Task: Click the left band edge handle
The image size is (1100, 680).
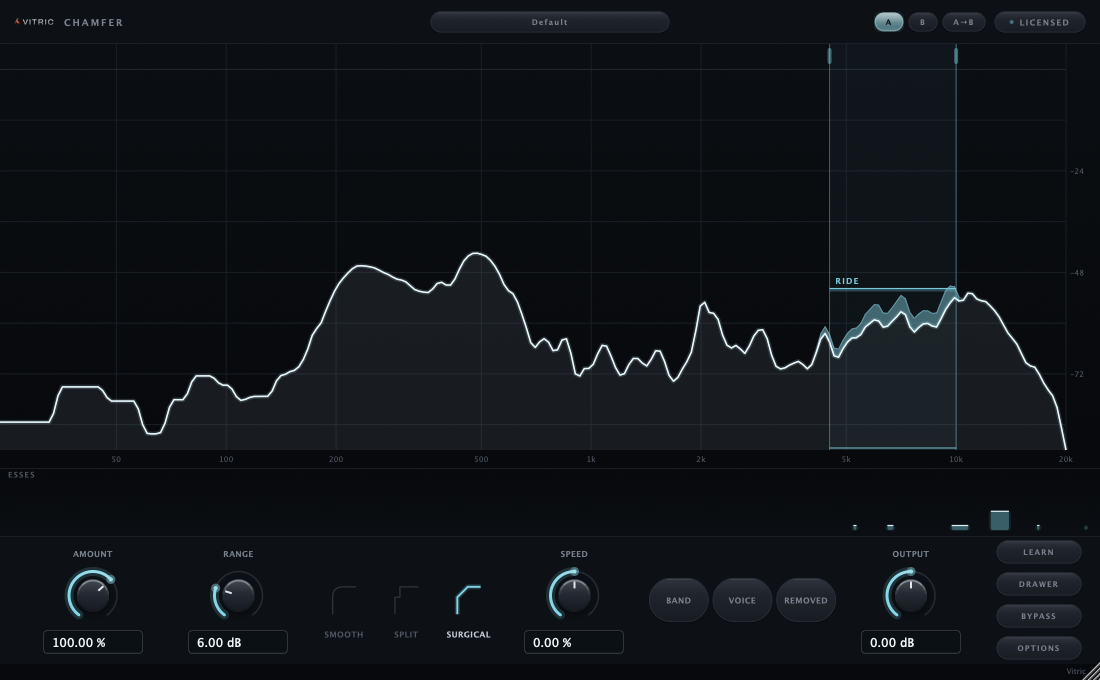Action: tap(829, 55)
